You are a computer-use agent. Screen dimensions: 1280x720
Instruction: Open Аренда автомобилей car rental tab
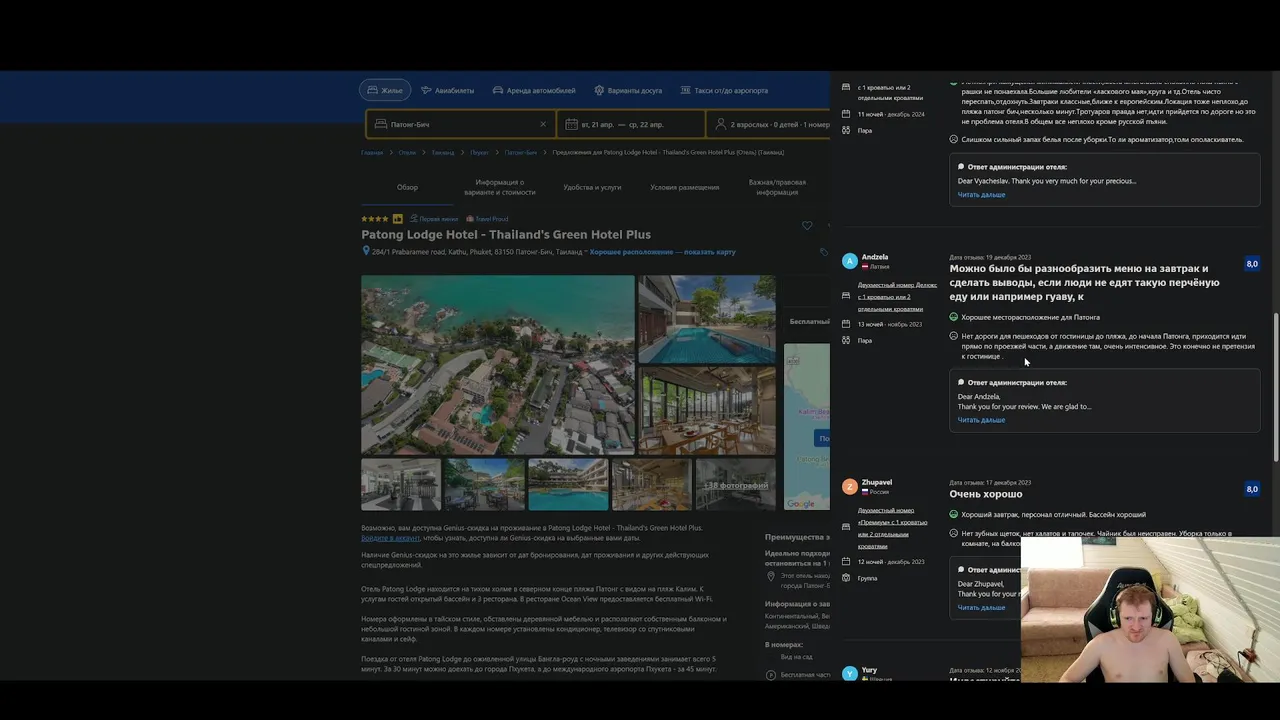pos(534,90)
